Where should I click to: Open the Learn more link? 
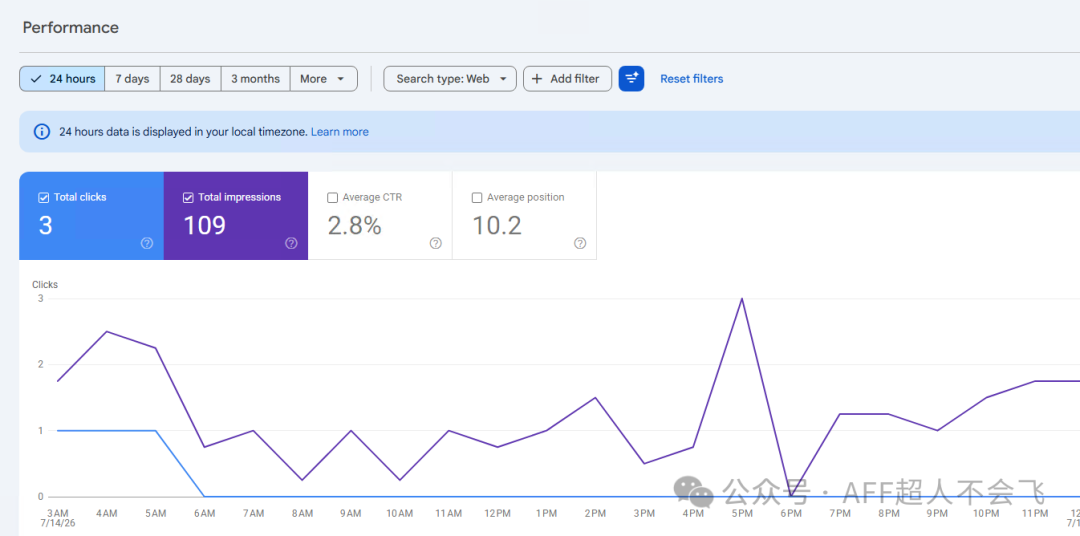tap(340, 132)
